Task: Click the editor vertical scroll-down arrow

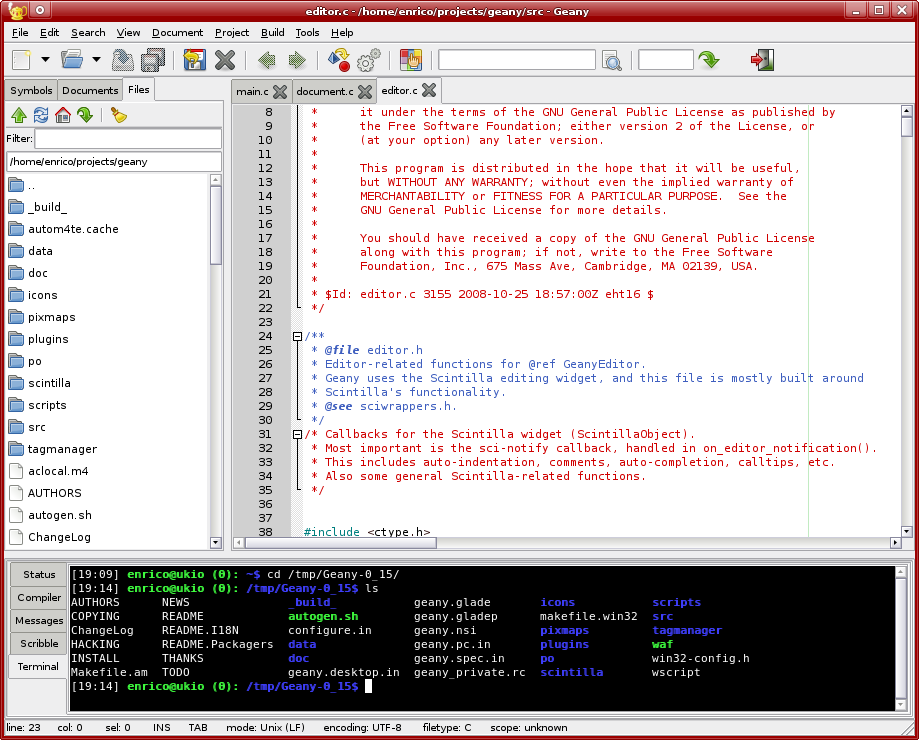Action: point(907,531)
